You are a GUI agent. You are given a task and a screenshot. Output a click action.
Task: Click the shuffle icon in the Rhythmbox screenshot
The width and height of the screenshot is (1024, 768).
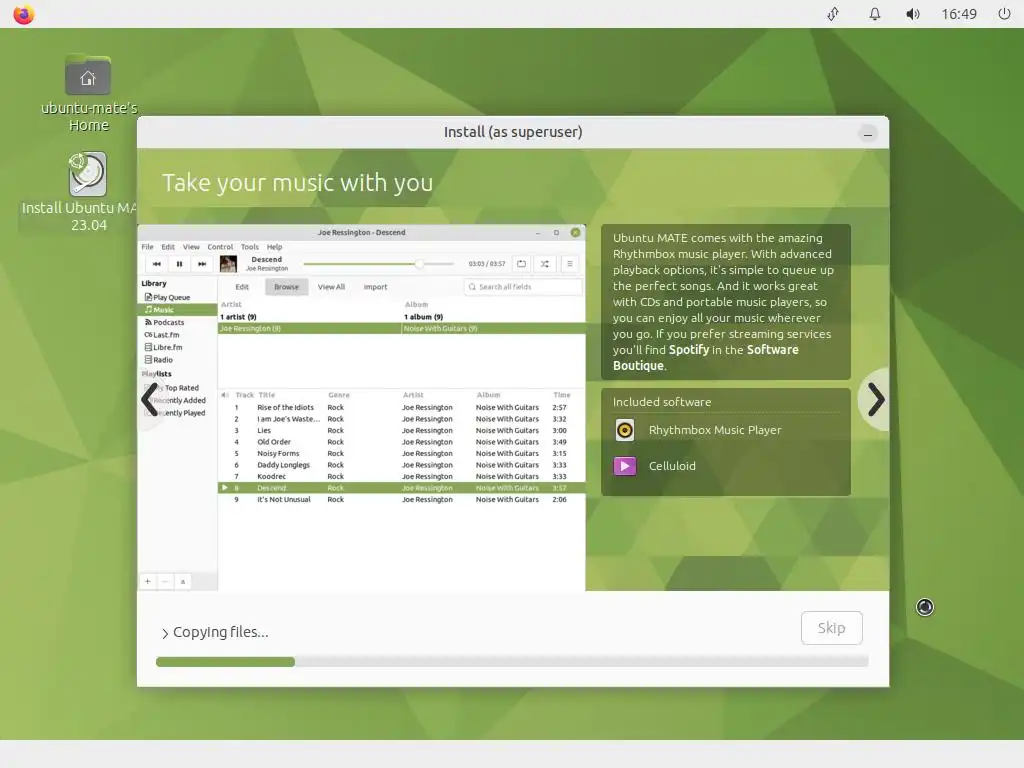click(545, 264)
